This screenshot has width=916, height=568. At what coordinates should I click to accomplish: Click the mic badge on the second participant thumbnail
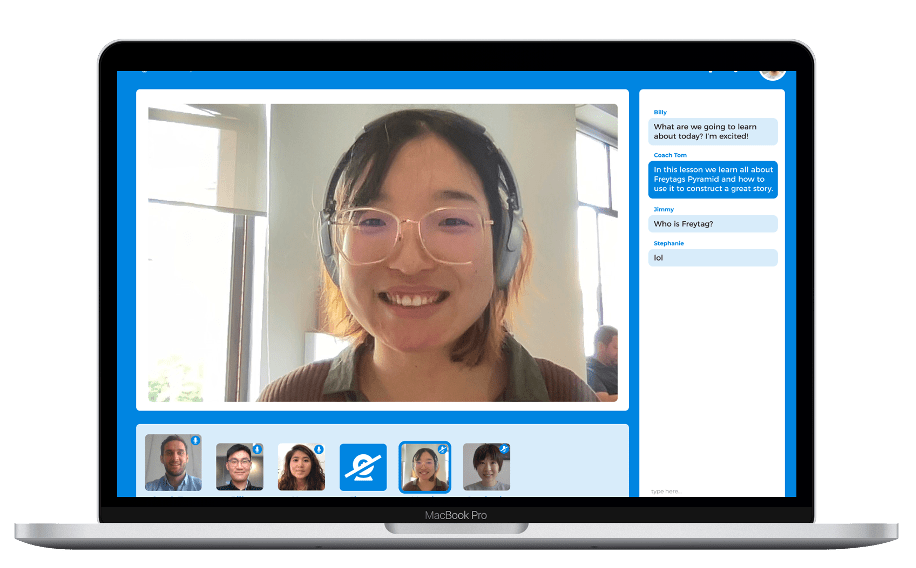(257, 449)
